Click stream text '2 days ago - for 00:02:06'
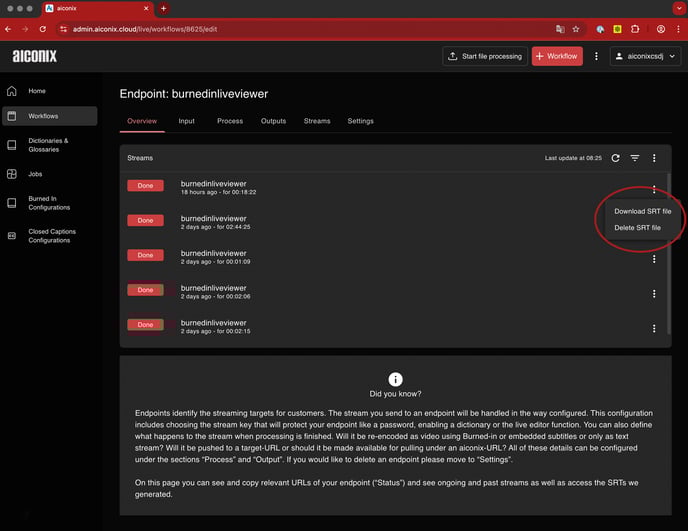Screen dimensions: 688x531 (x=215, y=297)
